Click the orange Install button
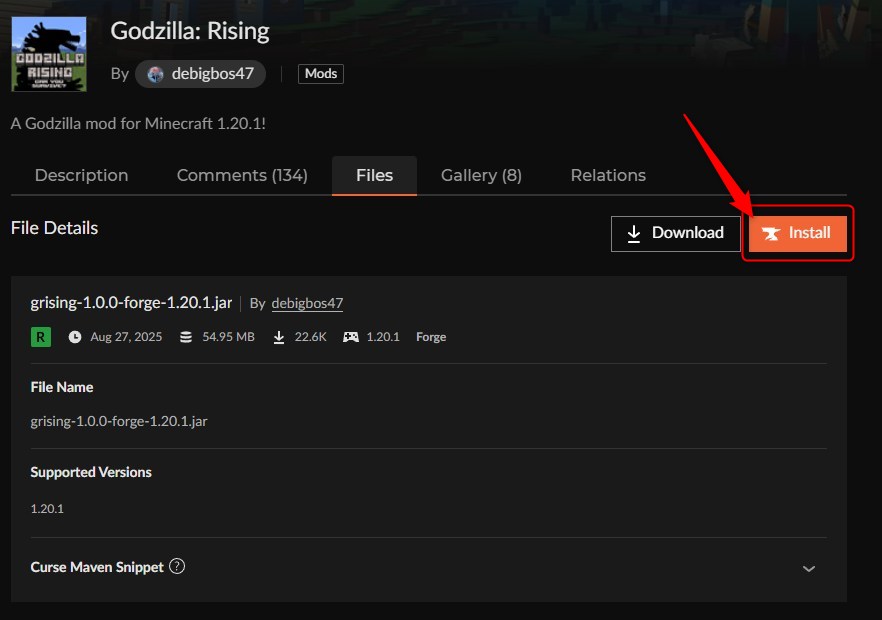 coord(798,233)
